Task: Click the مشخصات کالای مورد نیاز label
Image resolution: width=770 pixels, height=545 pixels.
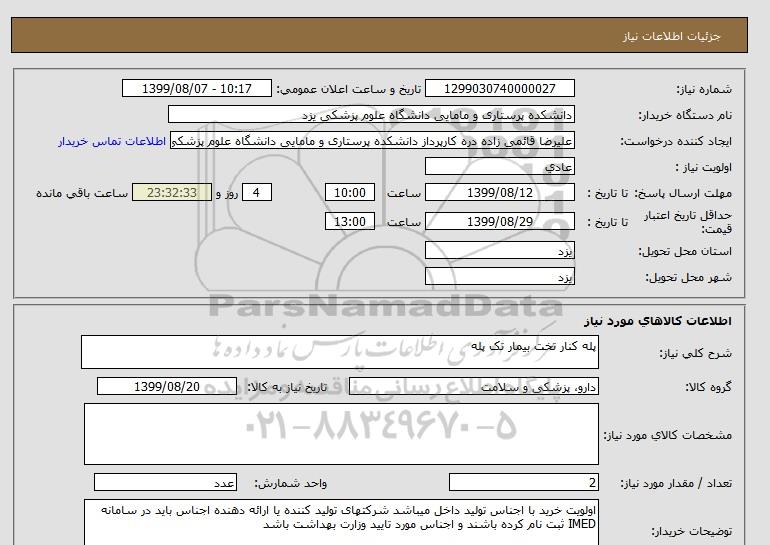Action: (667, 435)
